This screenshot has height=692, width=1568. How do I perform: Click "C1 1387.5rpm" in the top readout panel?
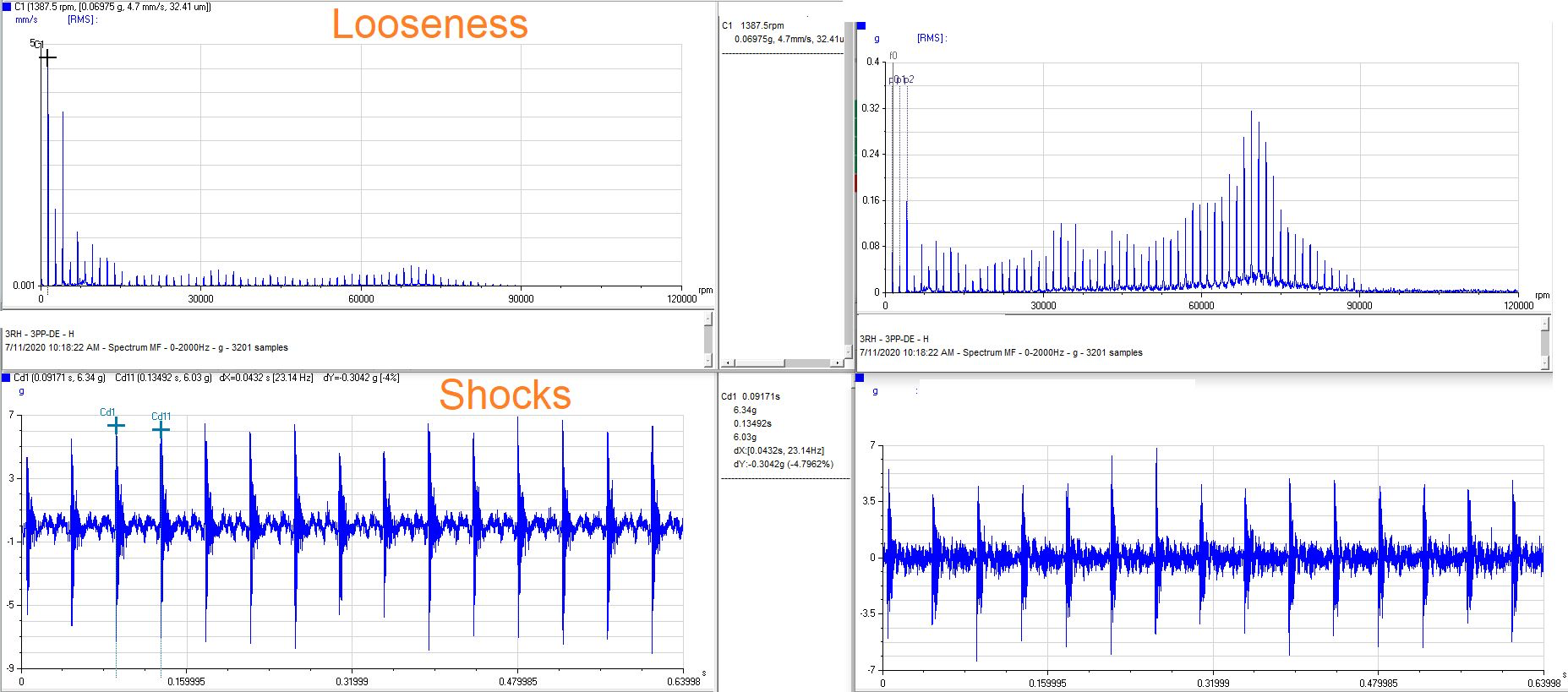(x=753, y=25)
